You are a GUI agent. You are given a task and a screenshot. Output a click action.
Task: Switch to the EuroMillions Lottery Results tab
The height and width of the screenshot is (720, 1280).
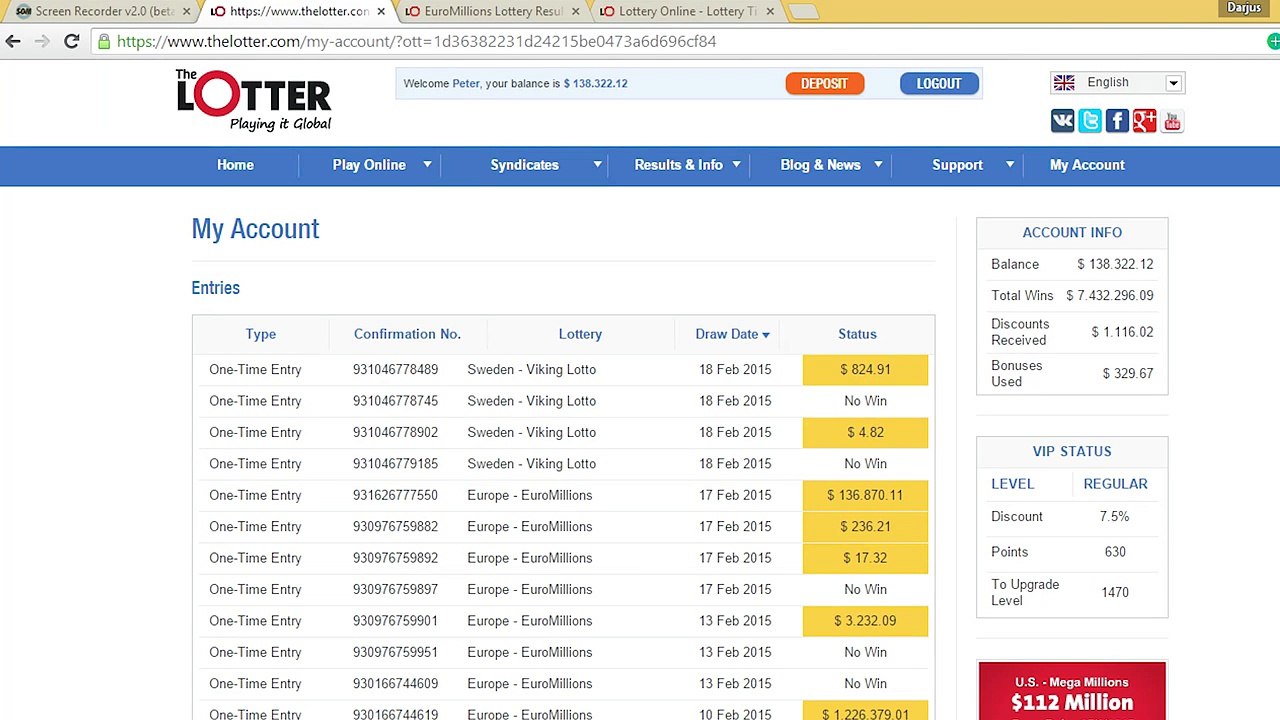click(490, 11)
